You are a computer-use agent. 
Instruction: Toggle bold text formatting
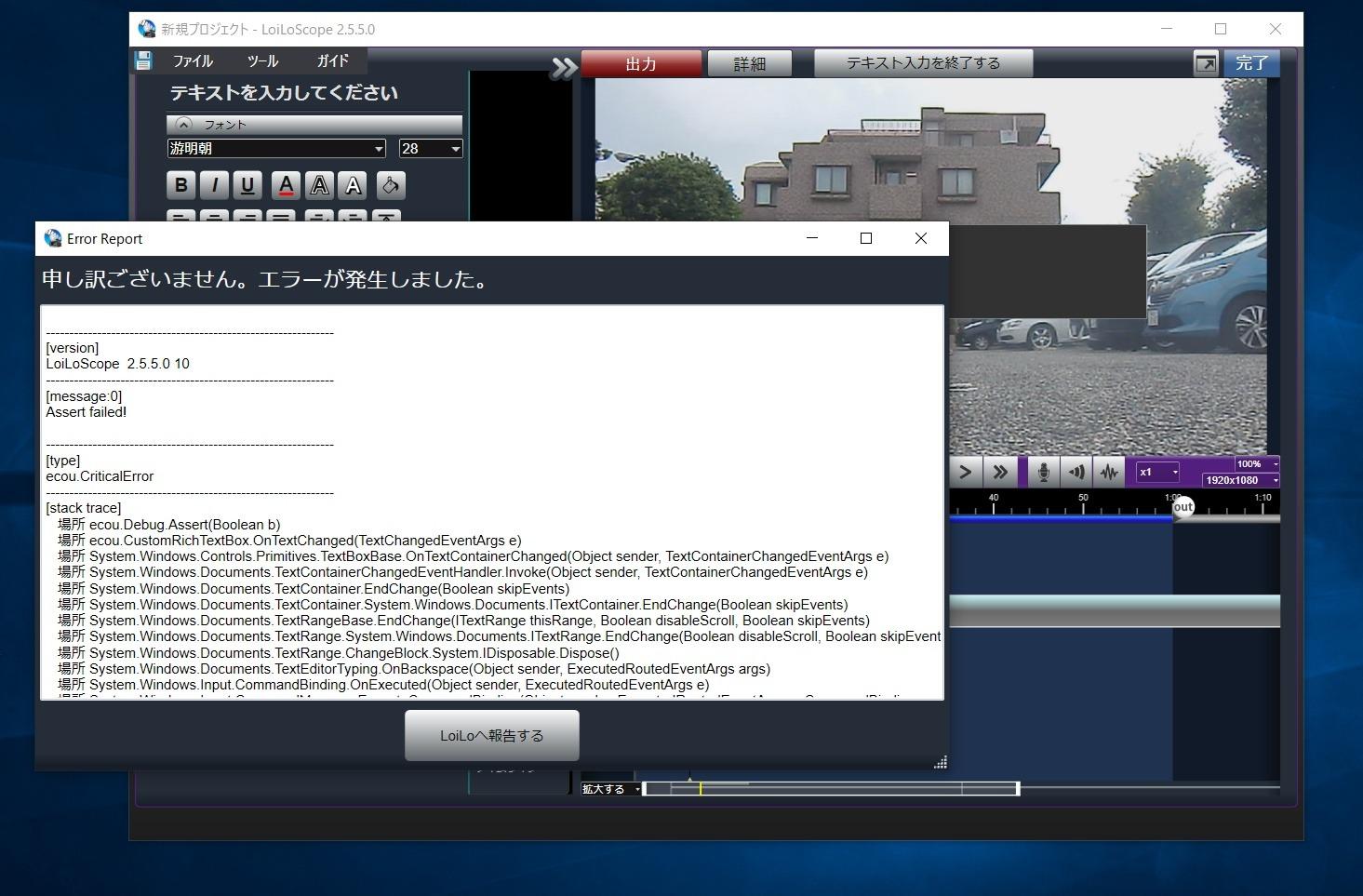180,184
